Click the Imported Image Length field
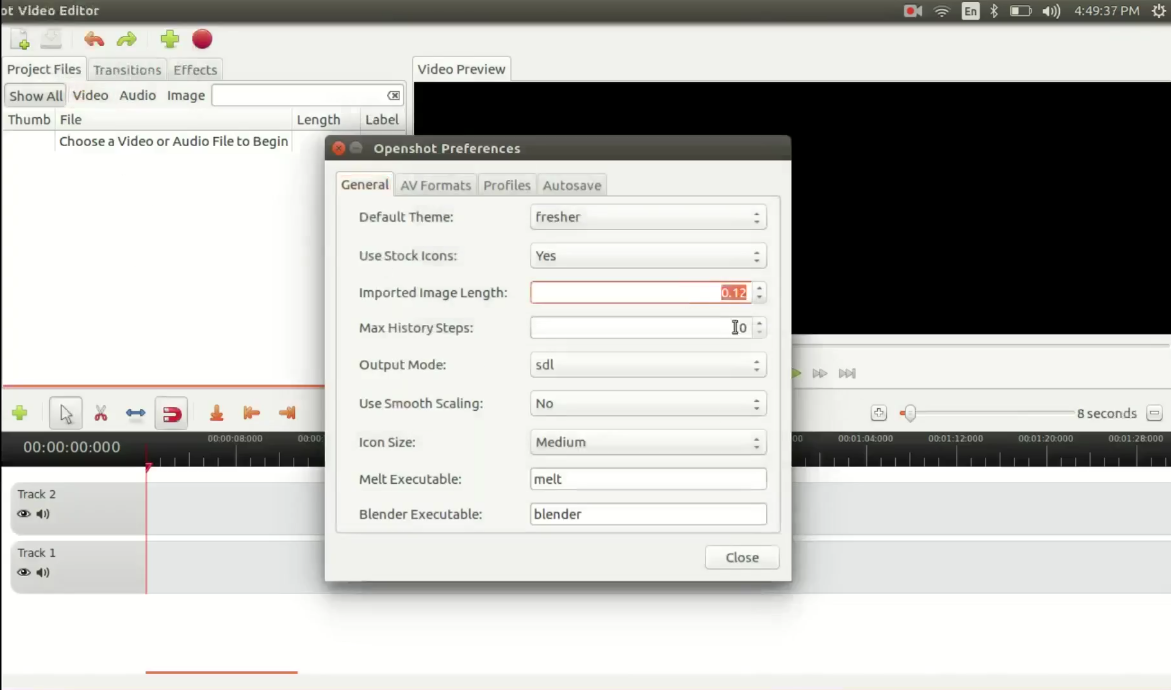The image size is (1171, 690). click(x=641, y=293)
